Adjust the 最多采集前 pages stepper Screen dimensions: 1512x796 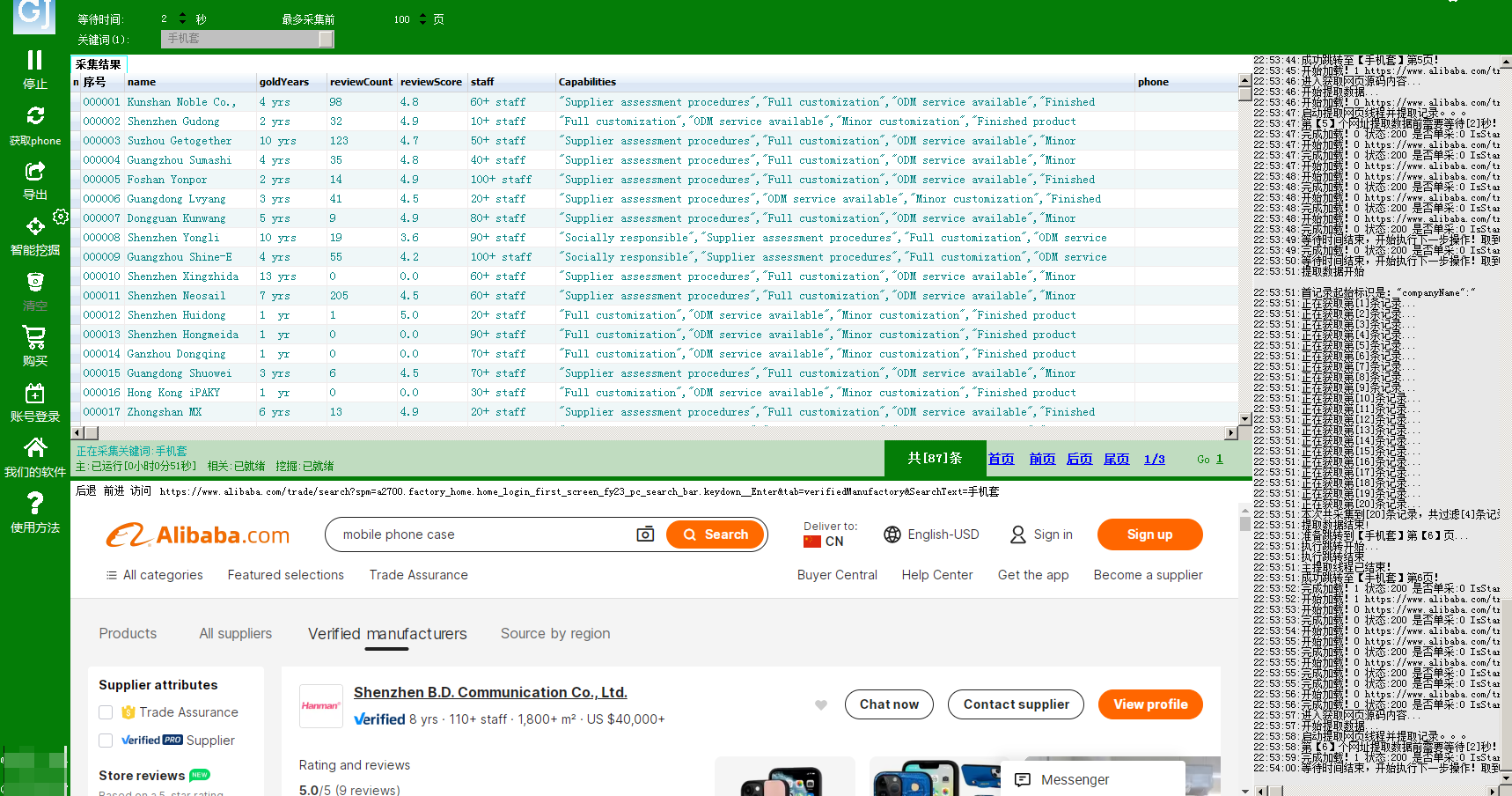[422, 19]
